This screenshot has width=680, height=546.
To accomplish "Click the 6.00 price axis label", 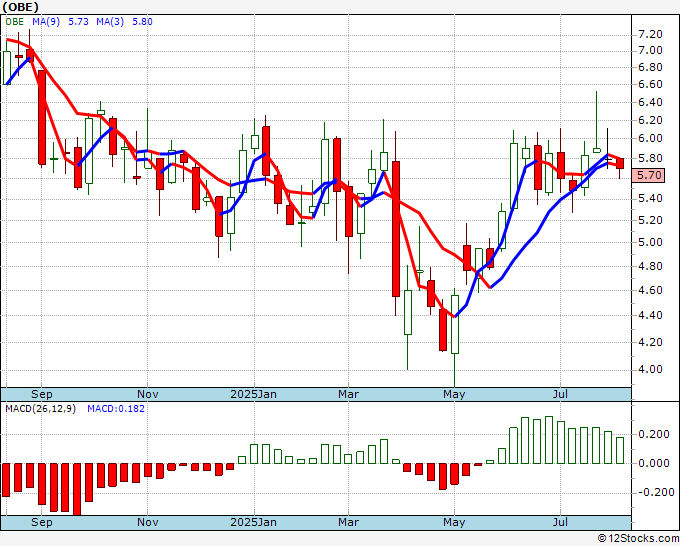I will (650, 139).
